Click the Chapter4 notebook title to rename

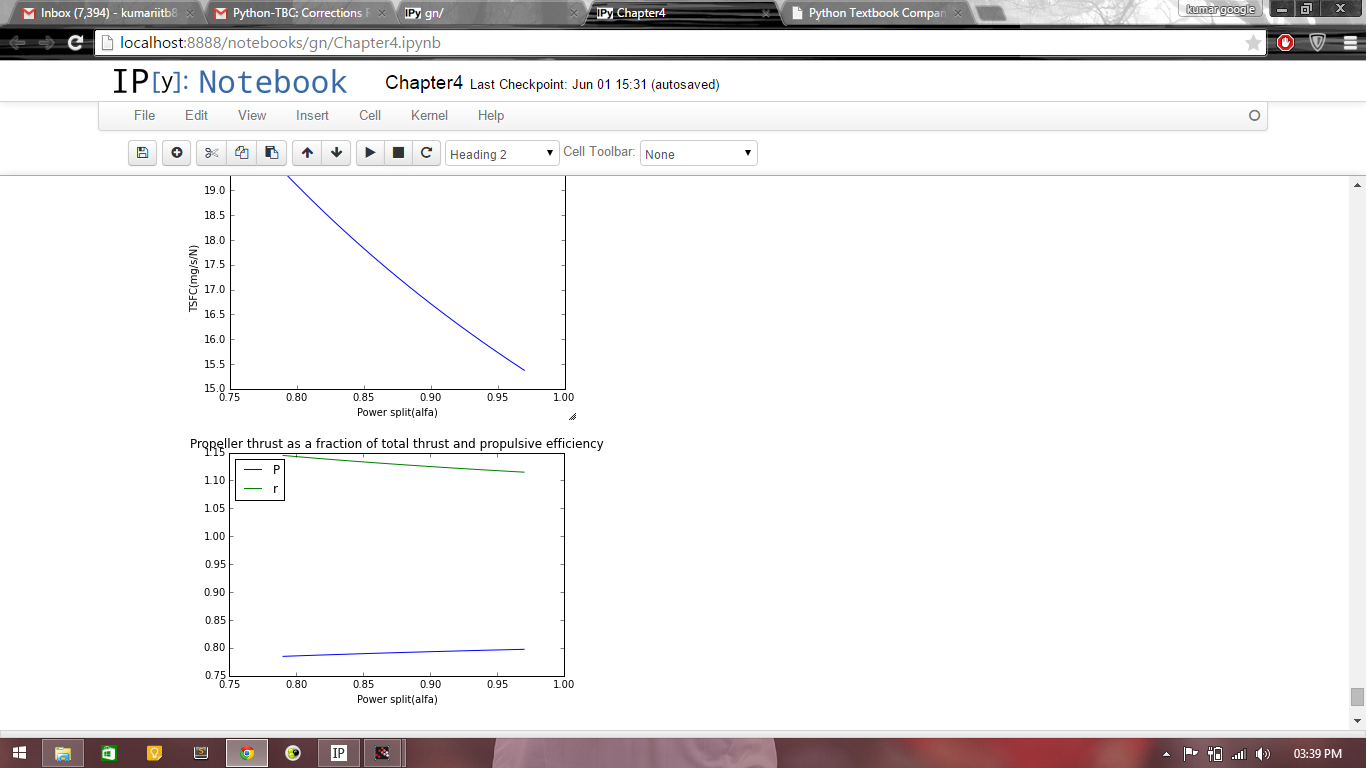tap(424, 83)
